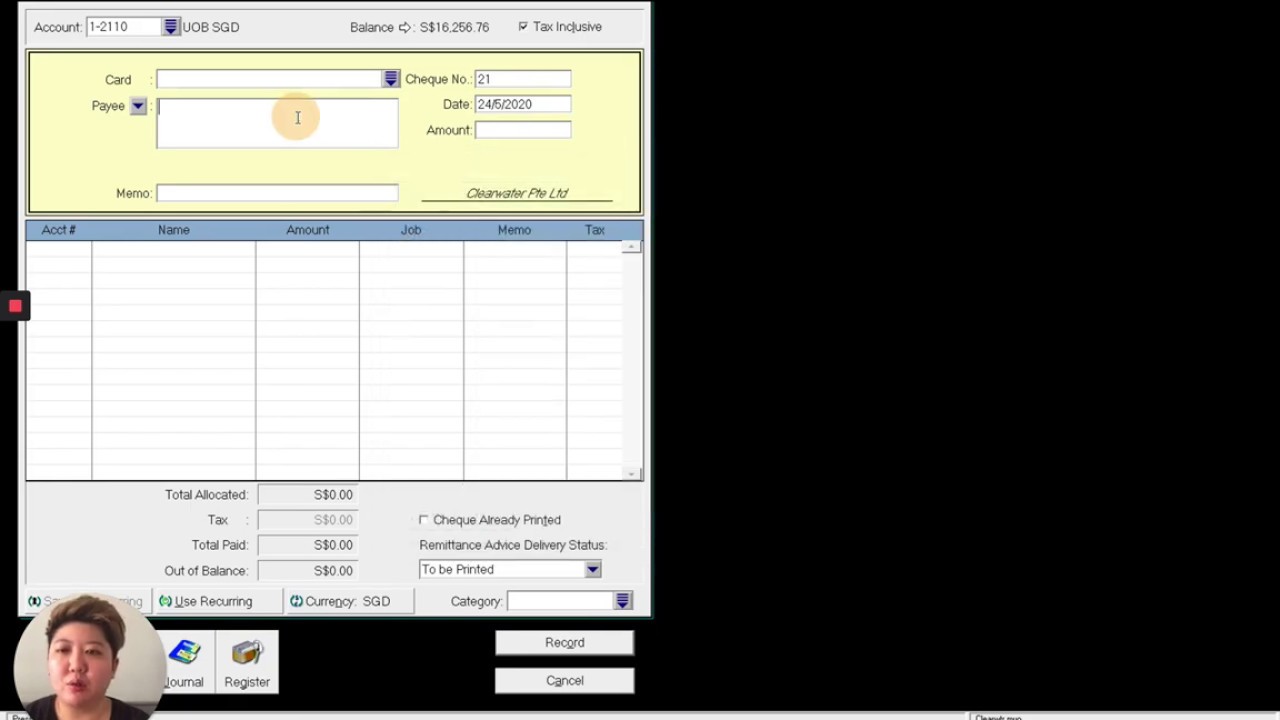The height and width of the screenshot is (720, 1280).
Task: Open the Card list selector icon
Action: pos(391,79)
